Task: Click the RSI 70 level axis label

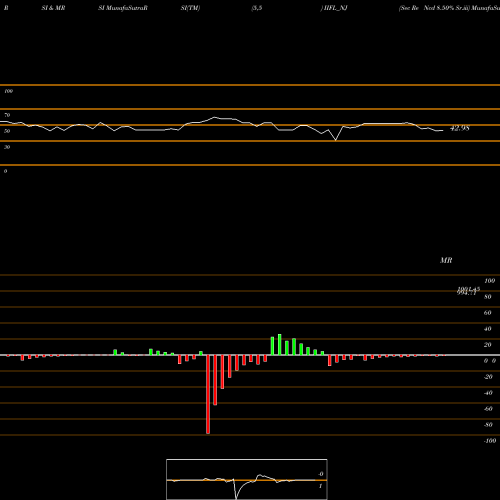Action: pyautogui.click(x=7, y=115)
